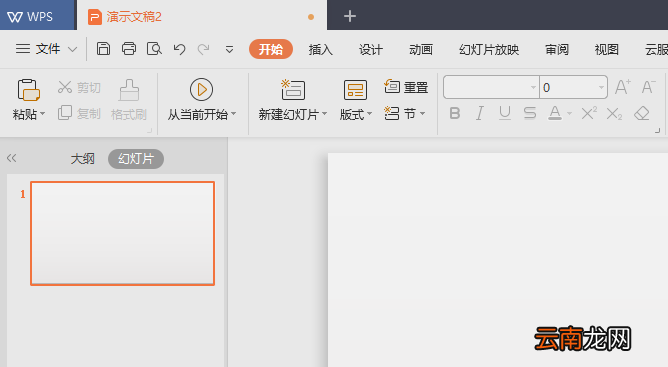Click the Paste clipboard icon

29,90
